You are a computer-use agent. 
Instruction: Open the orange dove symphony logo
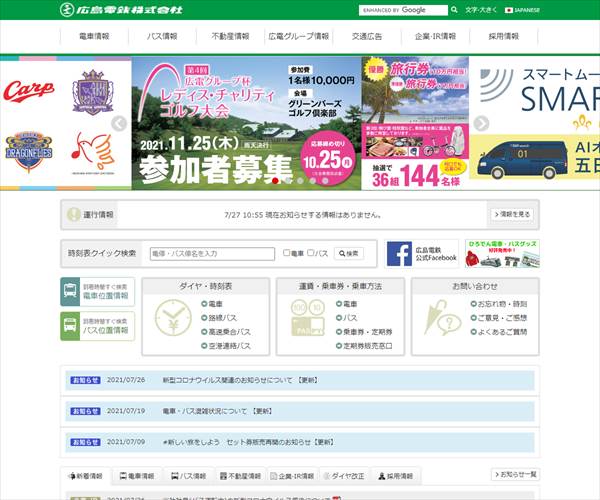point(93,153)
